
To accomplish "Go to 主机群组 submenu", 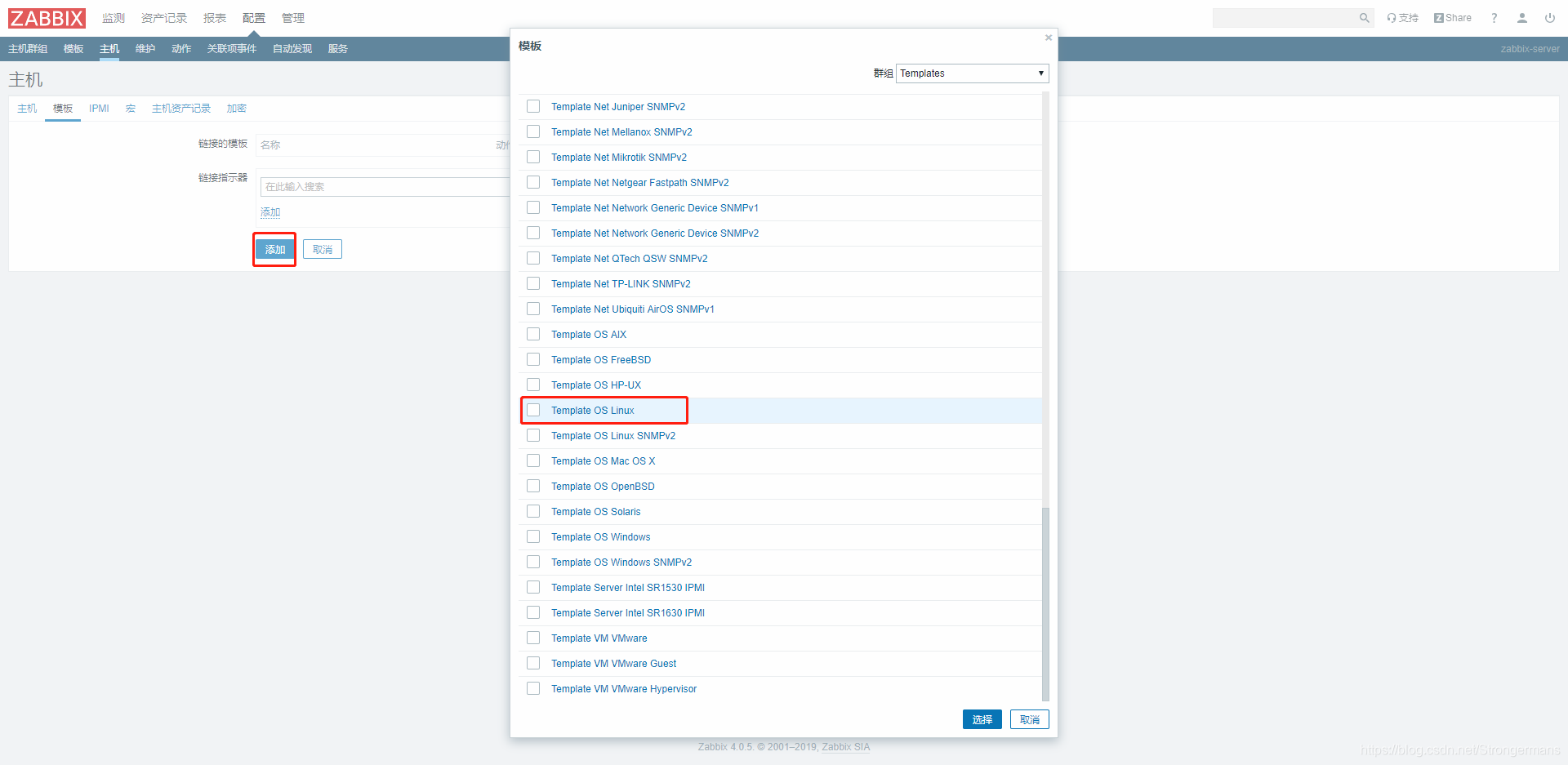I will pyautogui.click(x=28, y=49).
